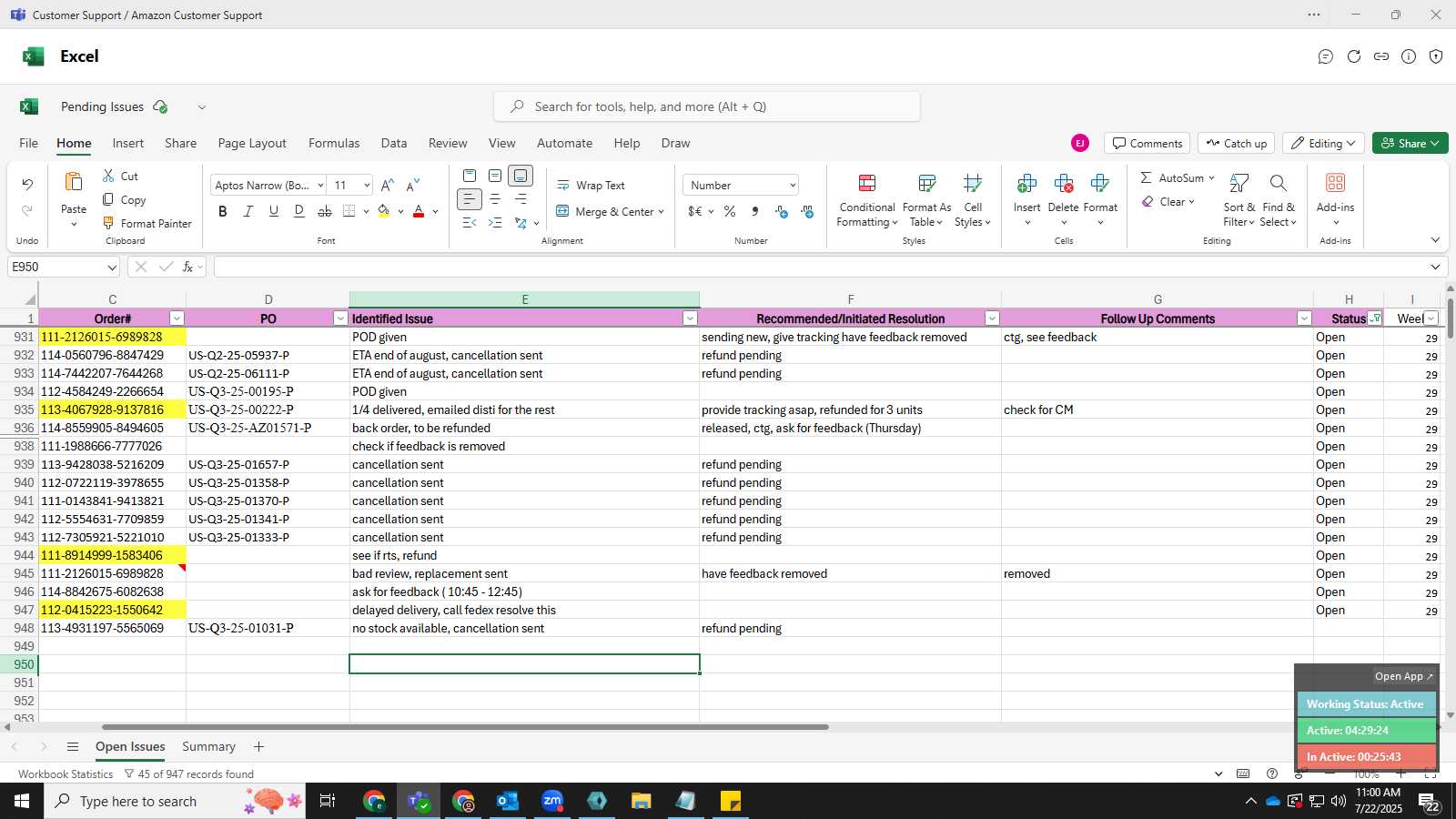Click the Undo arrow icon
Screen dimensions: 1456x819
pos(27,185)
